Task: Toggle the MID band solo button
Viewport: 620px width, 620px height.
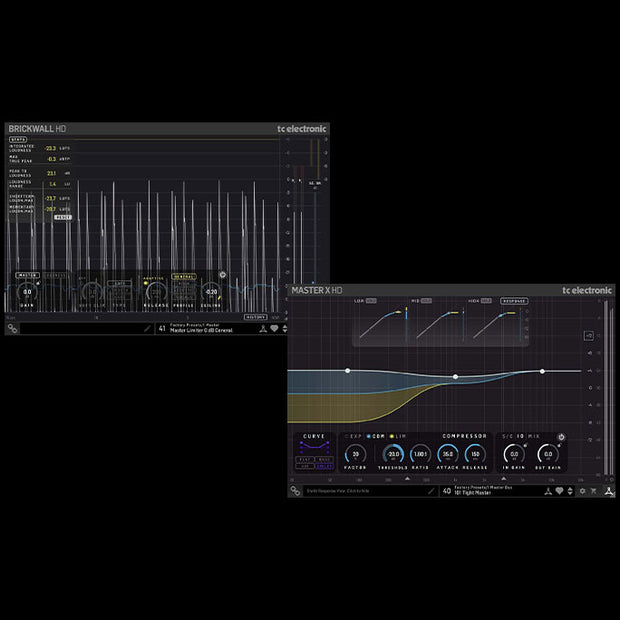Action: pyautogui.click(x=426, y=301)
